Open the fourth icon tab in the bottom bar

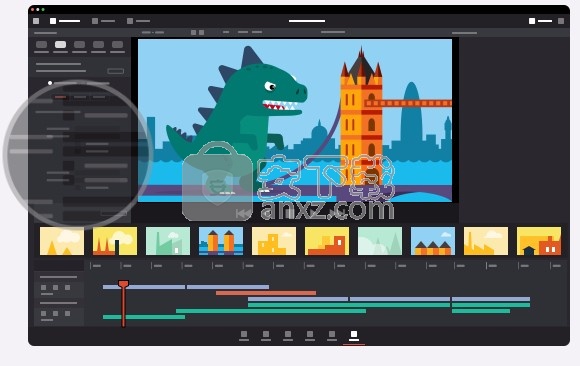pyautogui.click(x=310, y=335)
